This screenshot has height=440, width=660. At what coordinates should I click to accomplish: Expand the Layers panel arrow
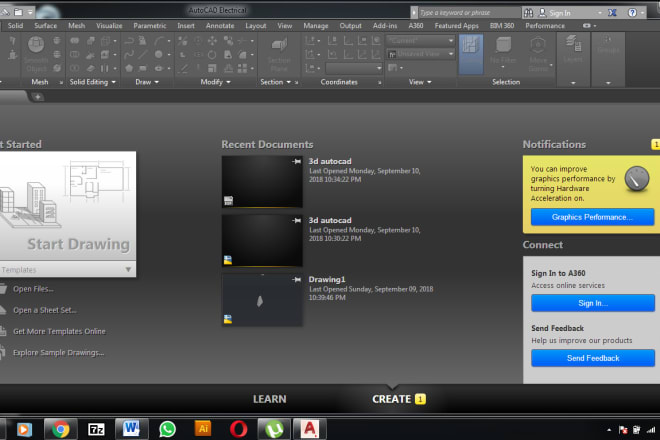point(573,83)
